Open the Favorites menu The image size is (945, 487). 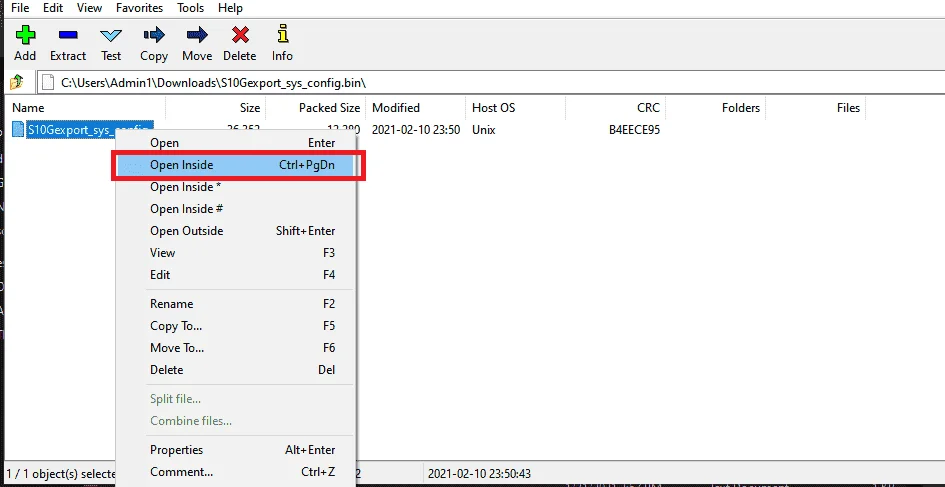(139, 8)
